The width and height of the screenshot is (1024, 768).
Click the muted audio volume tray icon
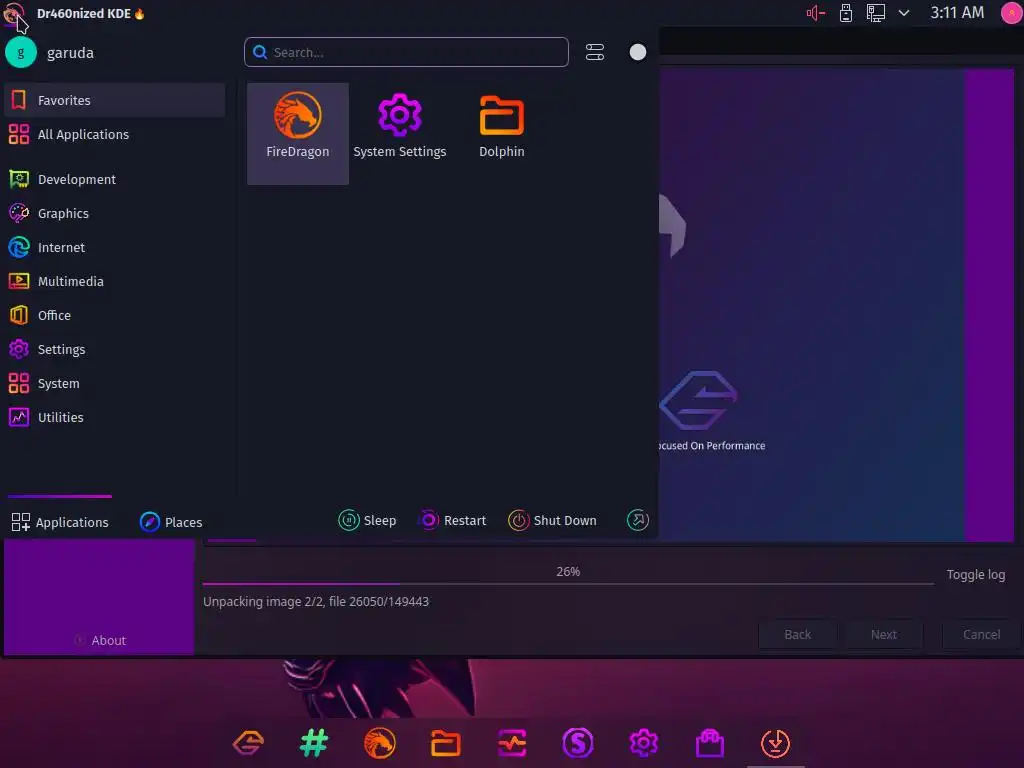(x=816, y=13)
